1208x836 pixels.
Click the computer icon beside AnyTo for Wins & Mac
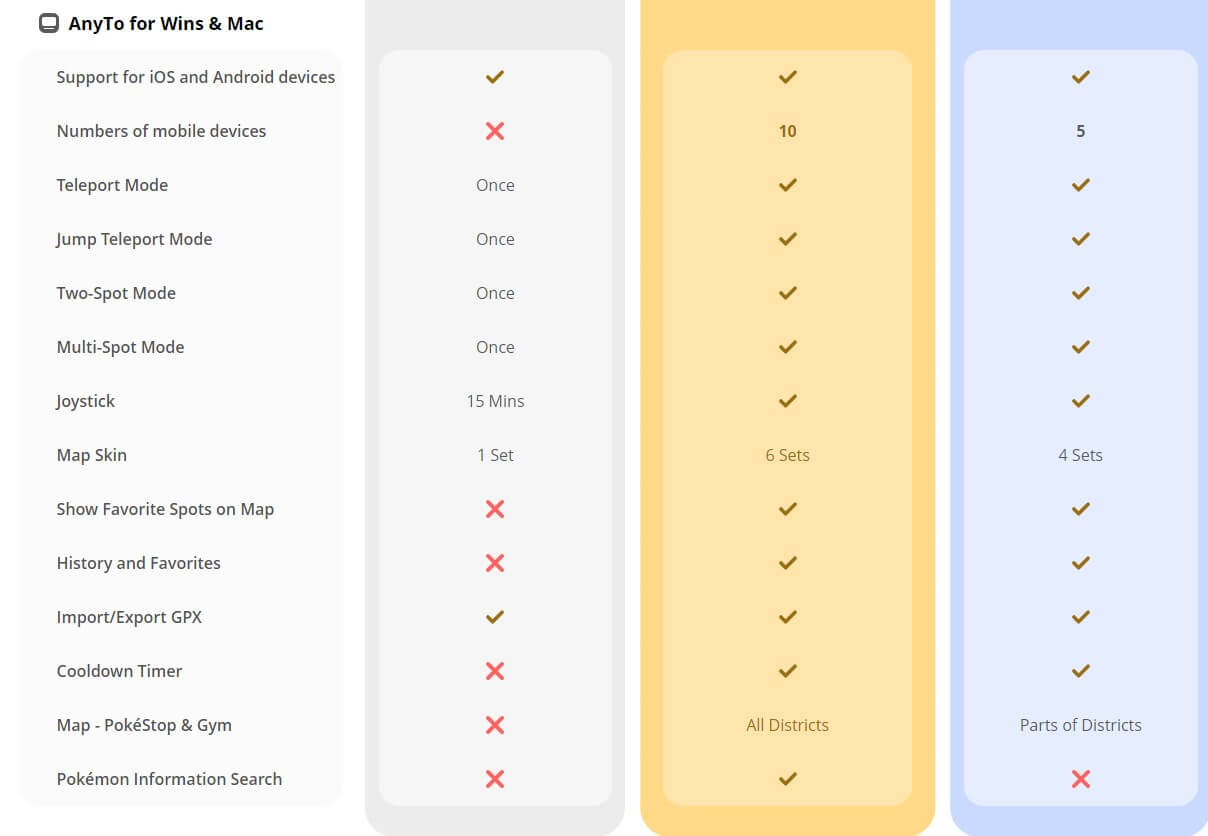[x=48, y=23]
